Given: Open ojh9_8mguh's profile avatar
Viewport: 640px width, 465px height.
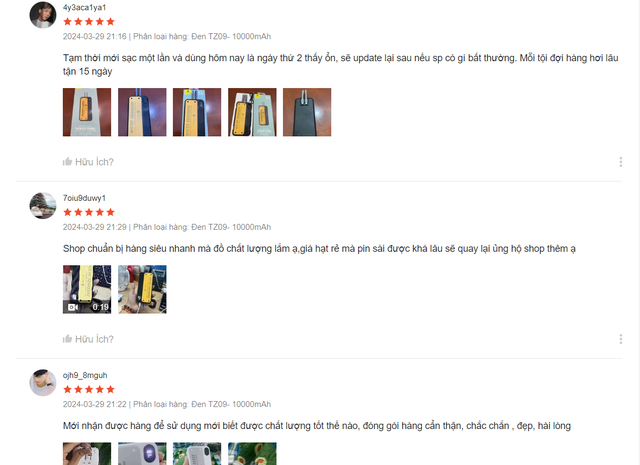Looking at the screenshot, I should pos(43,383).
